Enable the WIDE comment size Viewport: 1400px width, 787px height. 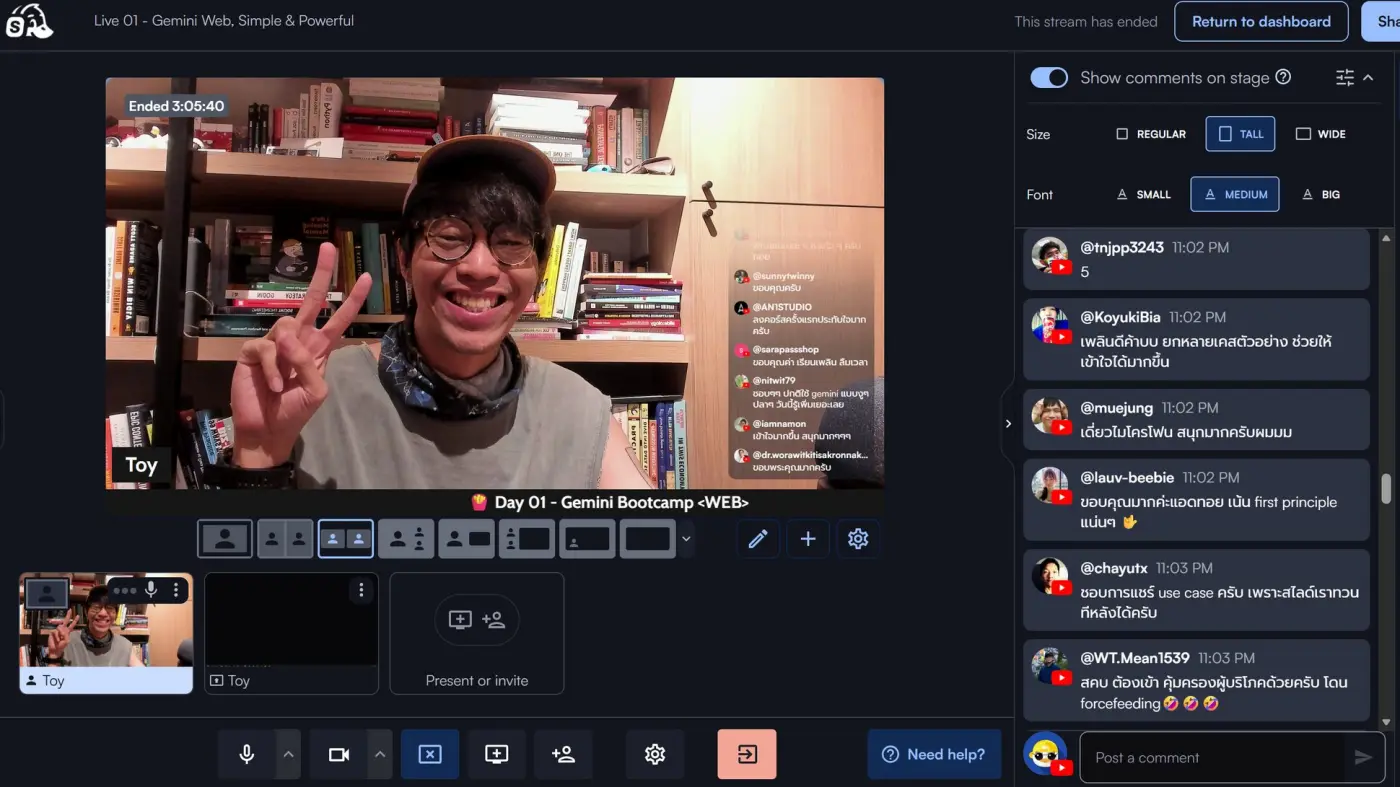[x=1320, y=133]
